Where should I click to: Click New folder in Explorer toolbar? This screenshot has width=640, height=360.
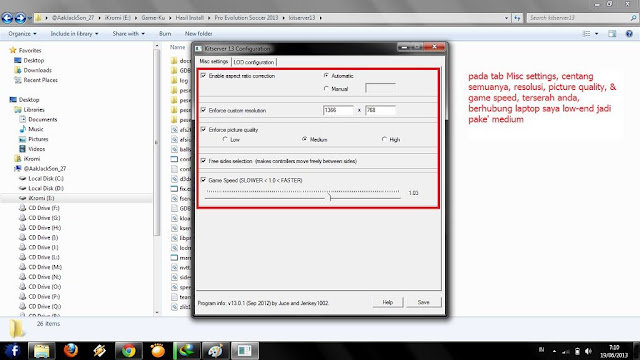(198, 33)
